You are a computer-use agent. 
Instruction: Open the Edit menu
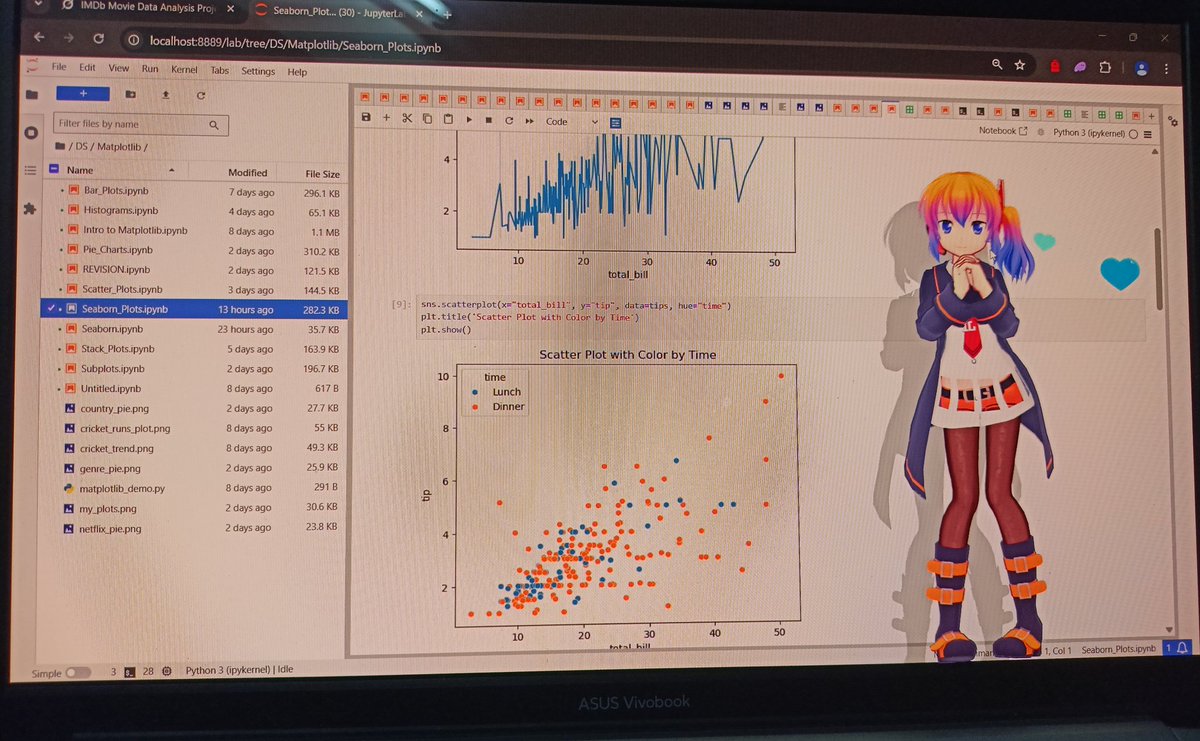tap(88, 67)
